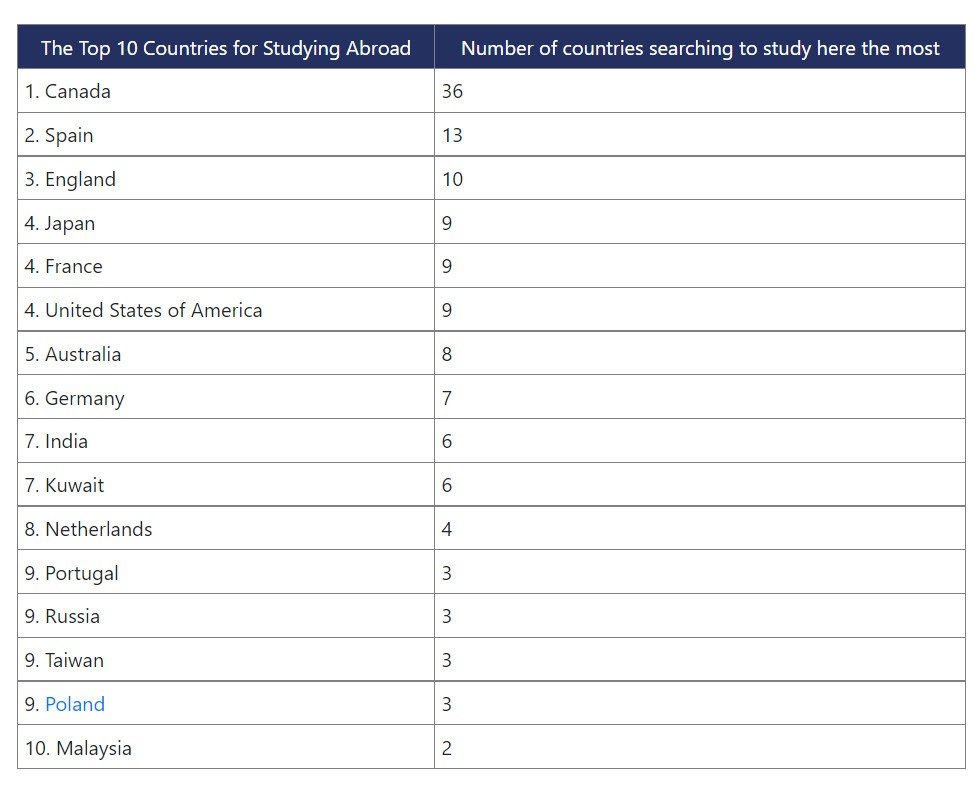The height and width of the screenshot is (797, 978).
Task: Select the '2. Spain' row label
Action: pos(226,135)
